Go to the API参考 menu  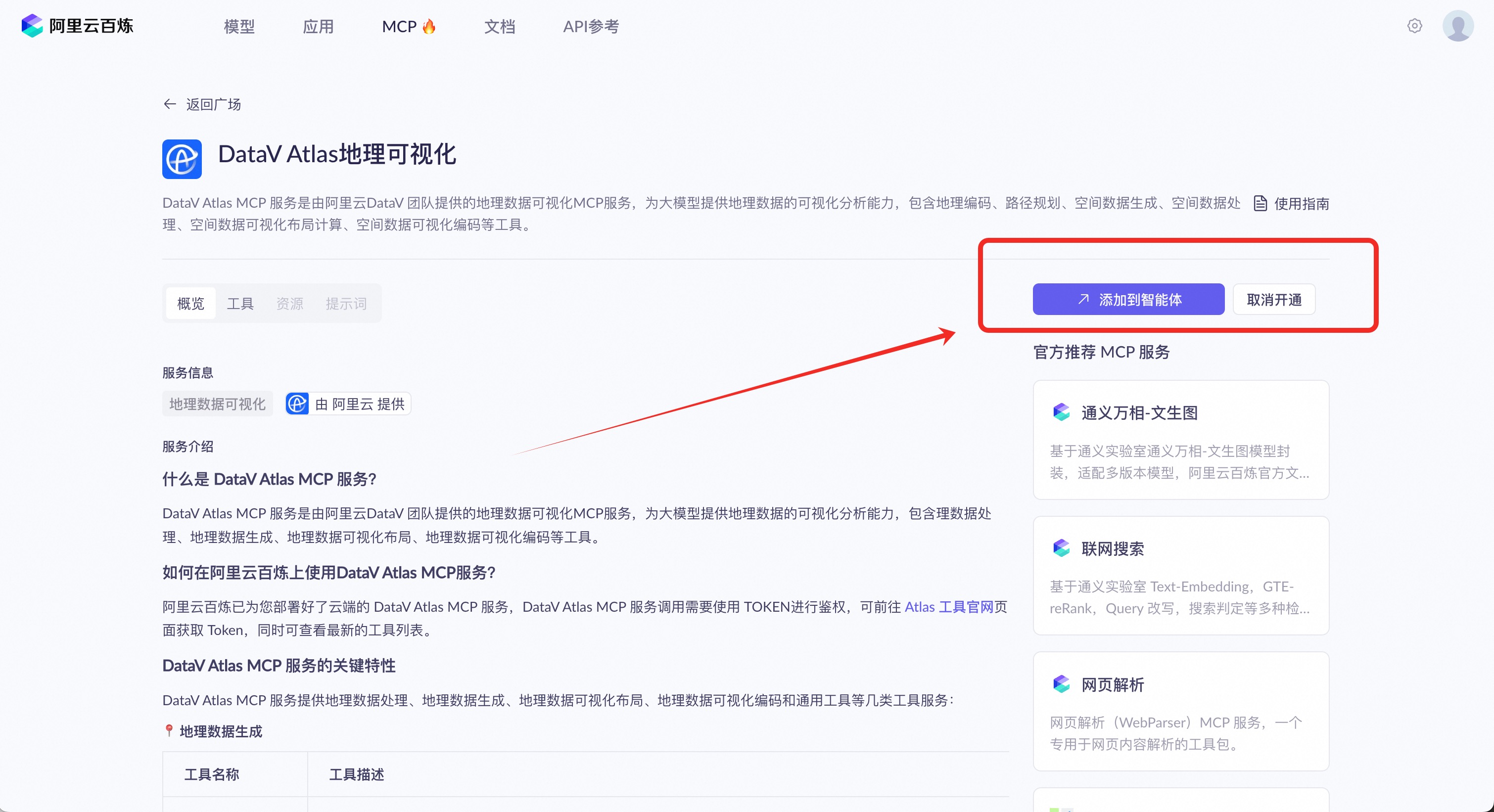tap(590, 27)
